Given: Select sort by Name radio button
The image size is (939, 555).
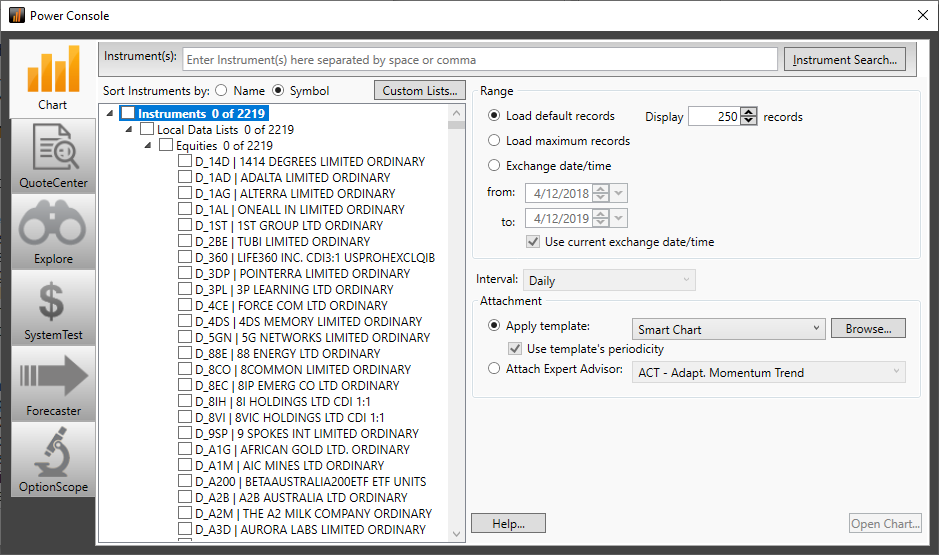Looking at the screenshot, I should pyautogui.click(x=222, y=90).
